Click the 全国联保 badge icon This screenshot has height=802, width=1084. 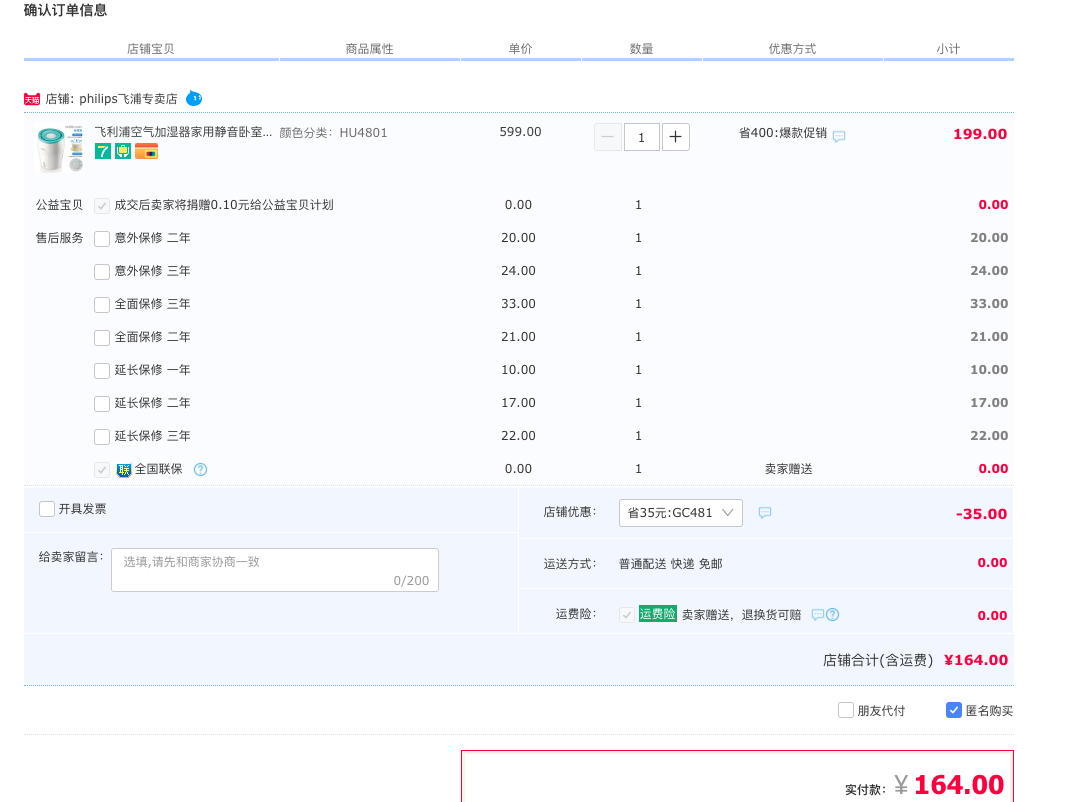coord(124,470)
